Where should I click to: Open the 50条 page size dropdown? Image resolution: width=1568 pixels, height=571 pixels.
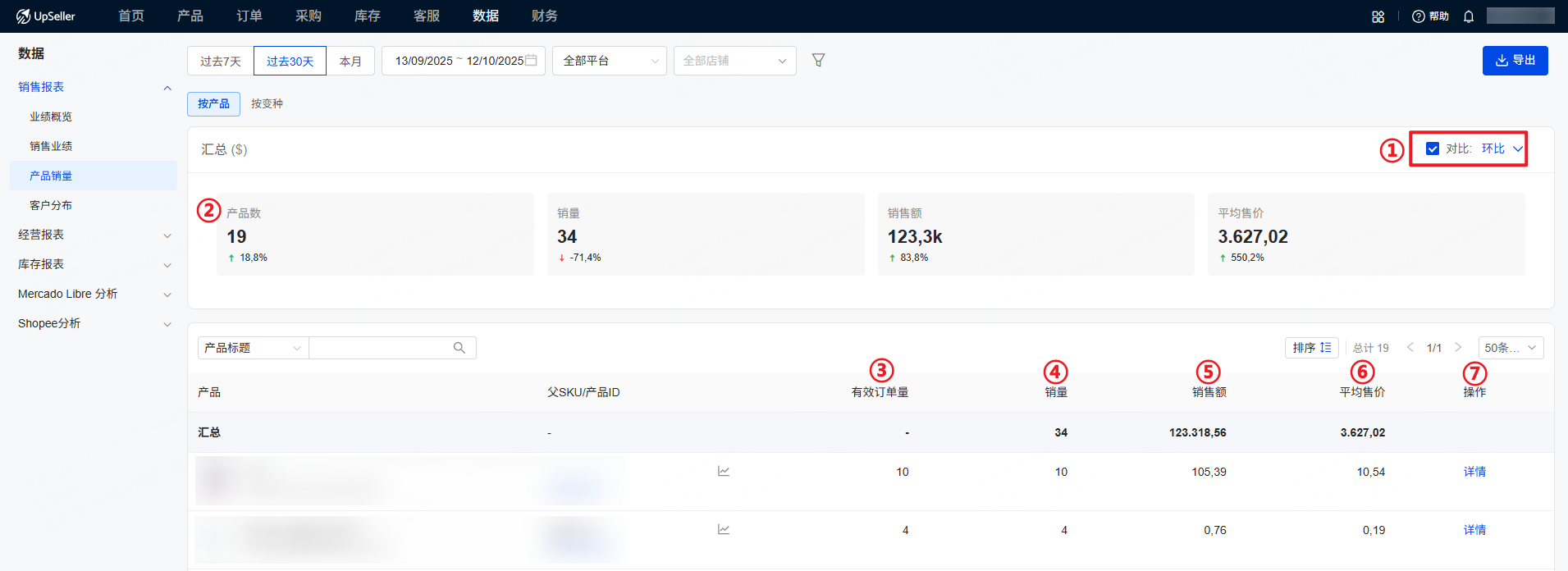tap(1511, 348)
